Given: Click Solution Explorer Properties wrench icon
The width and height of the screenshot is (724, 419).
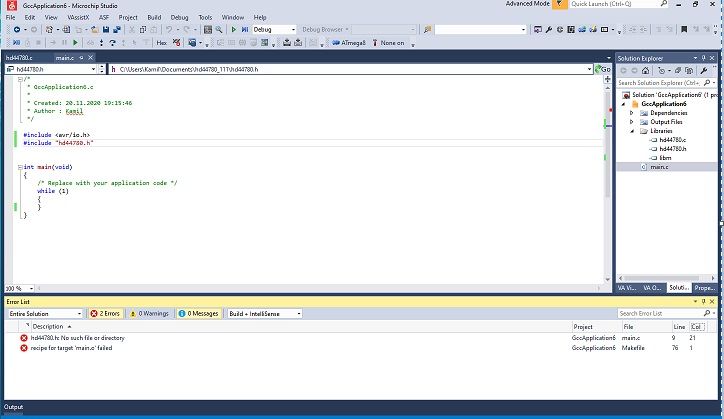Looking at the screenshot, I should 704,71.
